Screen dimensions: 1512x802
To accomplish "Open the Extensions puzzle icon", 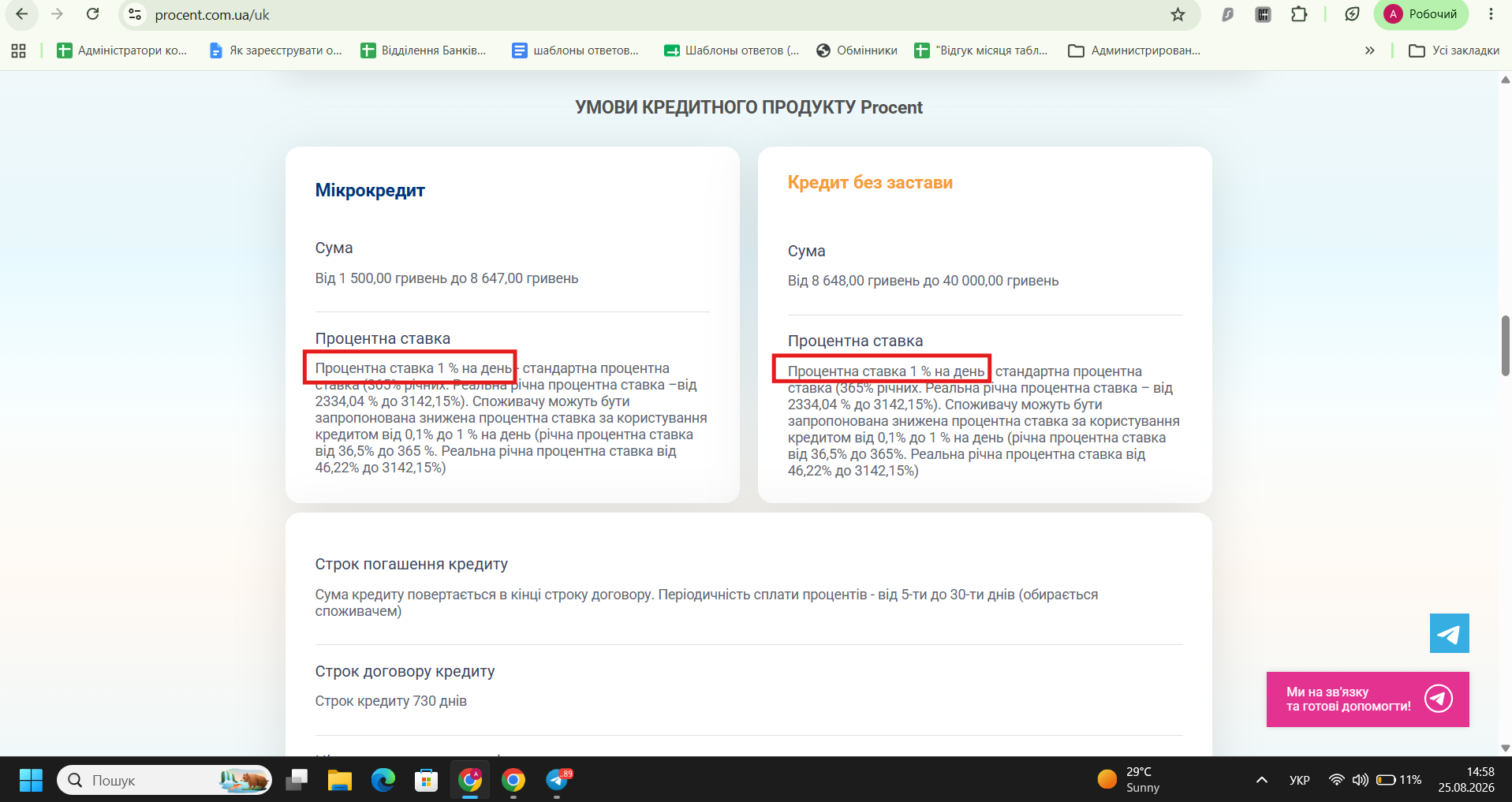I will pyautogui.click(x=1299, y=14).
